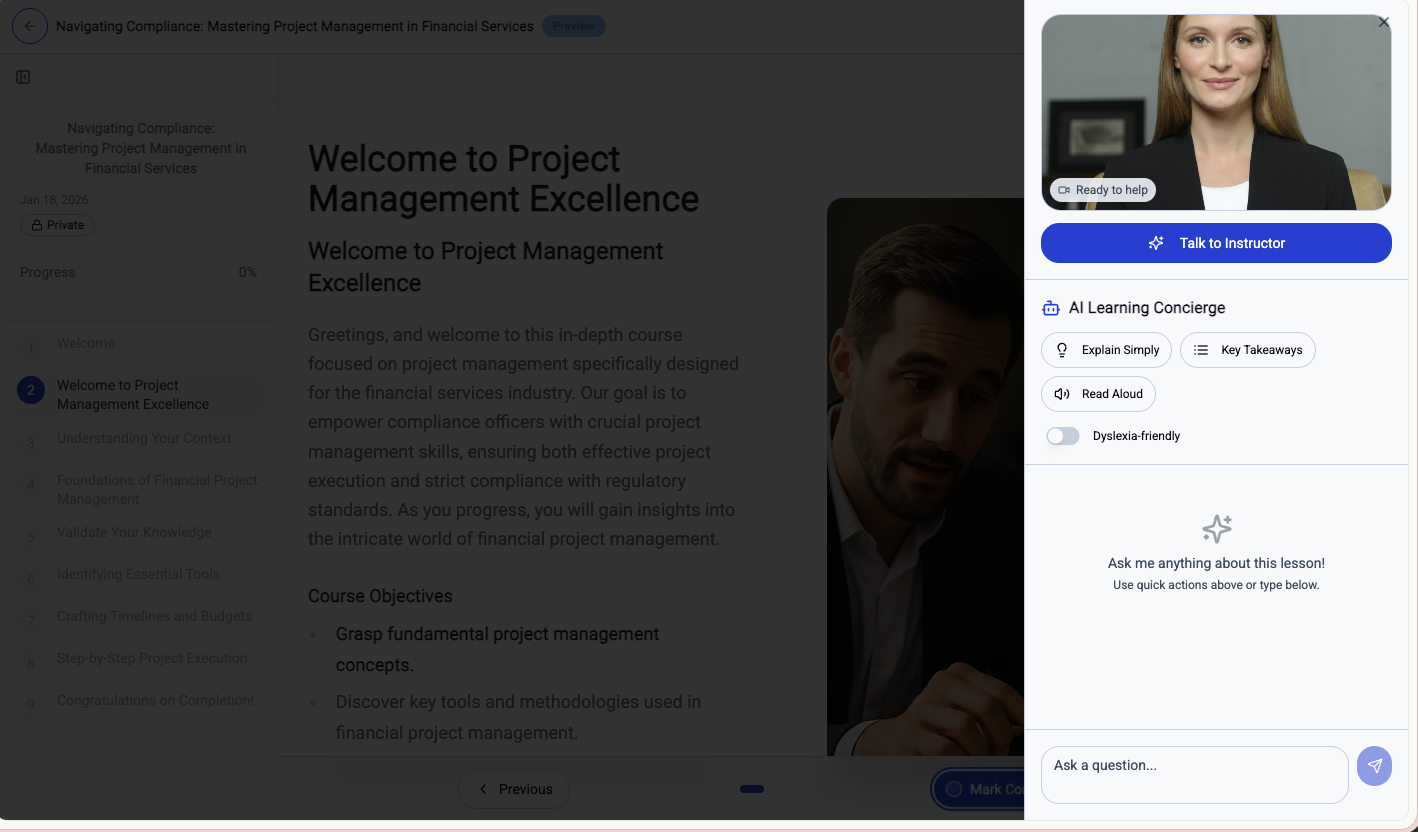Click the Jan 18, 2026 date
Screen dimensions: 1418x832
pos(54,200)
